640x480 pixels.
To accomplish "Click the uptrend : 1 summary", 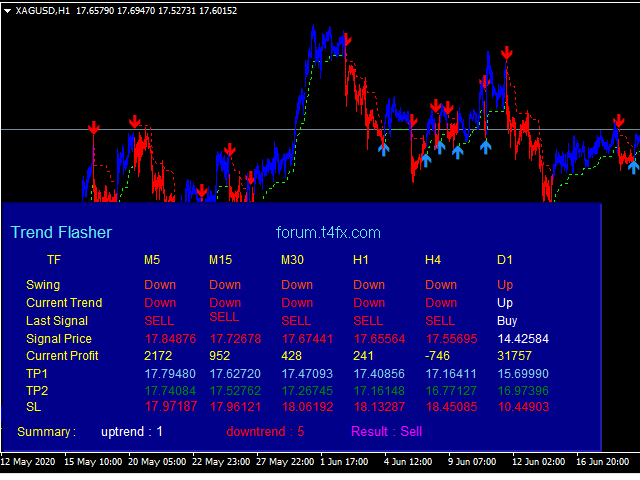I will point(132,432).
